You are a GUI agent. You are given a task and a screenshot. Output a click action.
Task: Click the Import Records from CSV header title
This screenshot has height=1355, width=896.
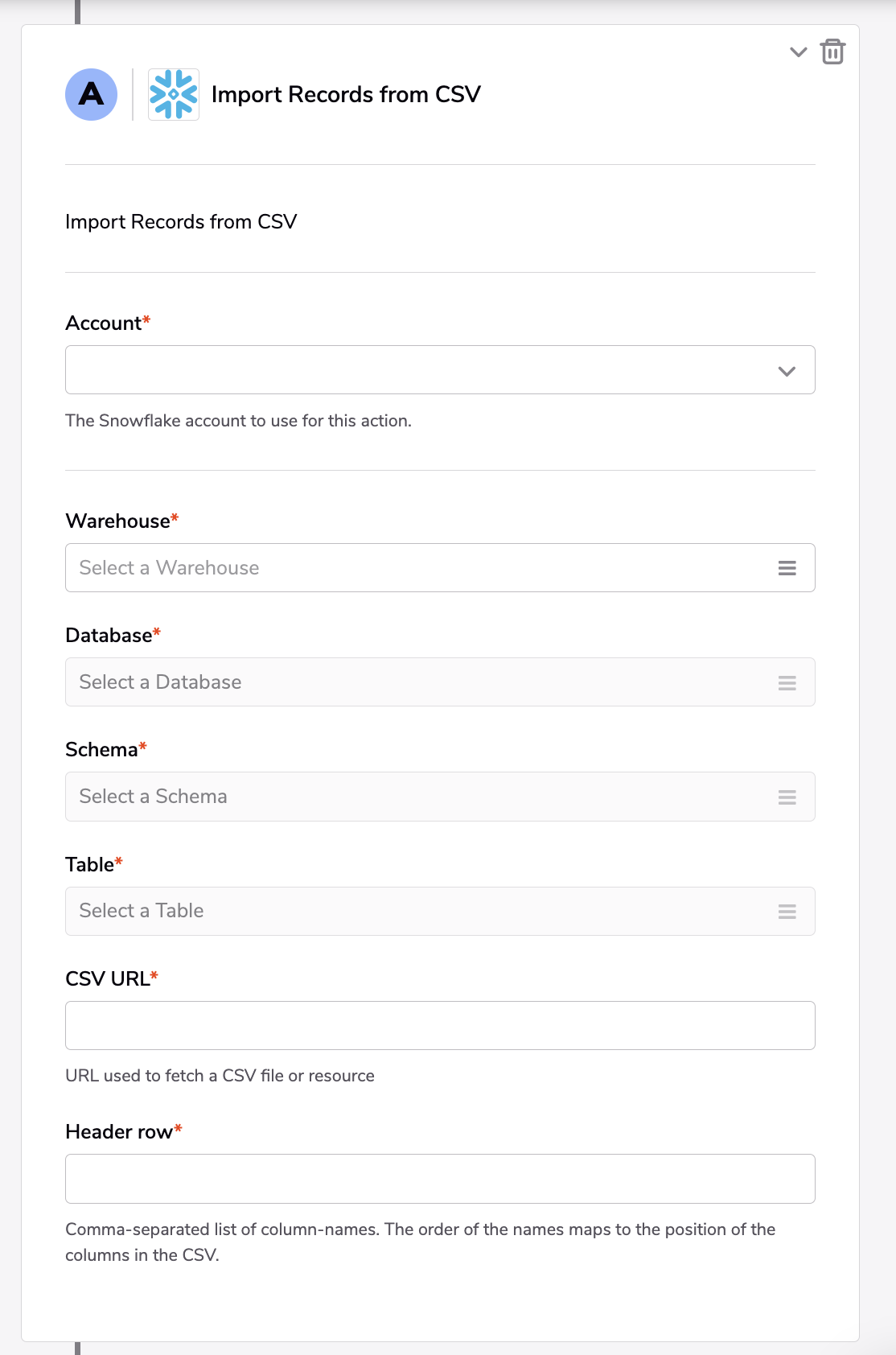346,95
